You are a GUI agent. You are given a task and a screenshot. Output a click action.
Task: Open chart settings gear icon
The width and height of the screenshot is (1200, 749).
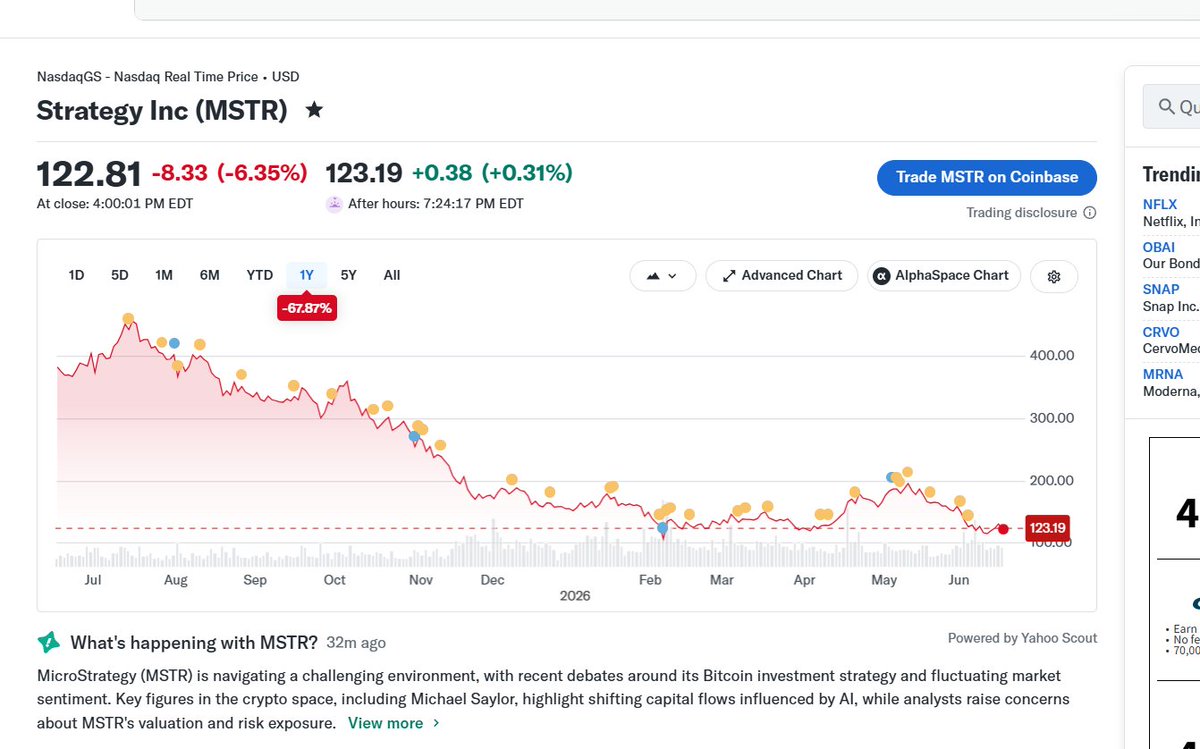pos(1053,276)
